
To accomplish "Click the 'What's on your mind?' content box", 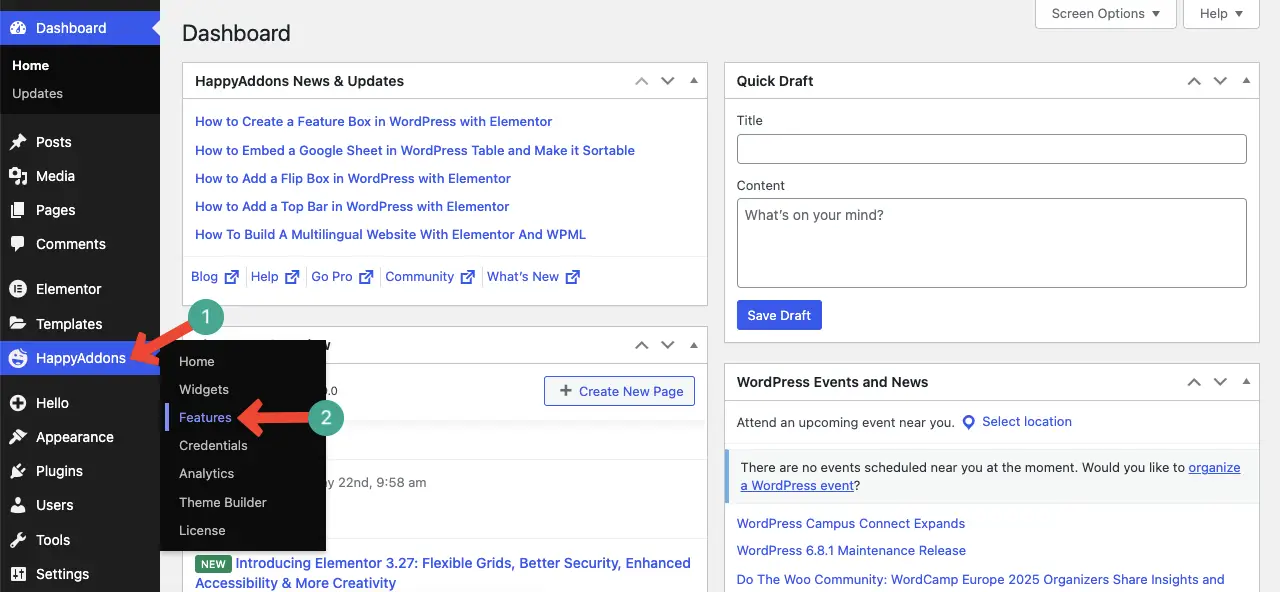I will pos(992,243).
